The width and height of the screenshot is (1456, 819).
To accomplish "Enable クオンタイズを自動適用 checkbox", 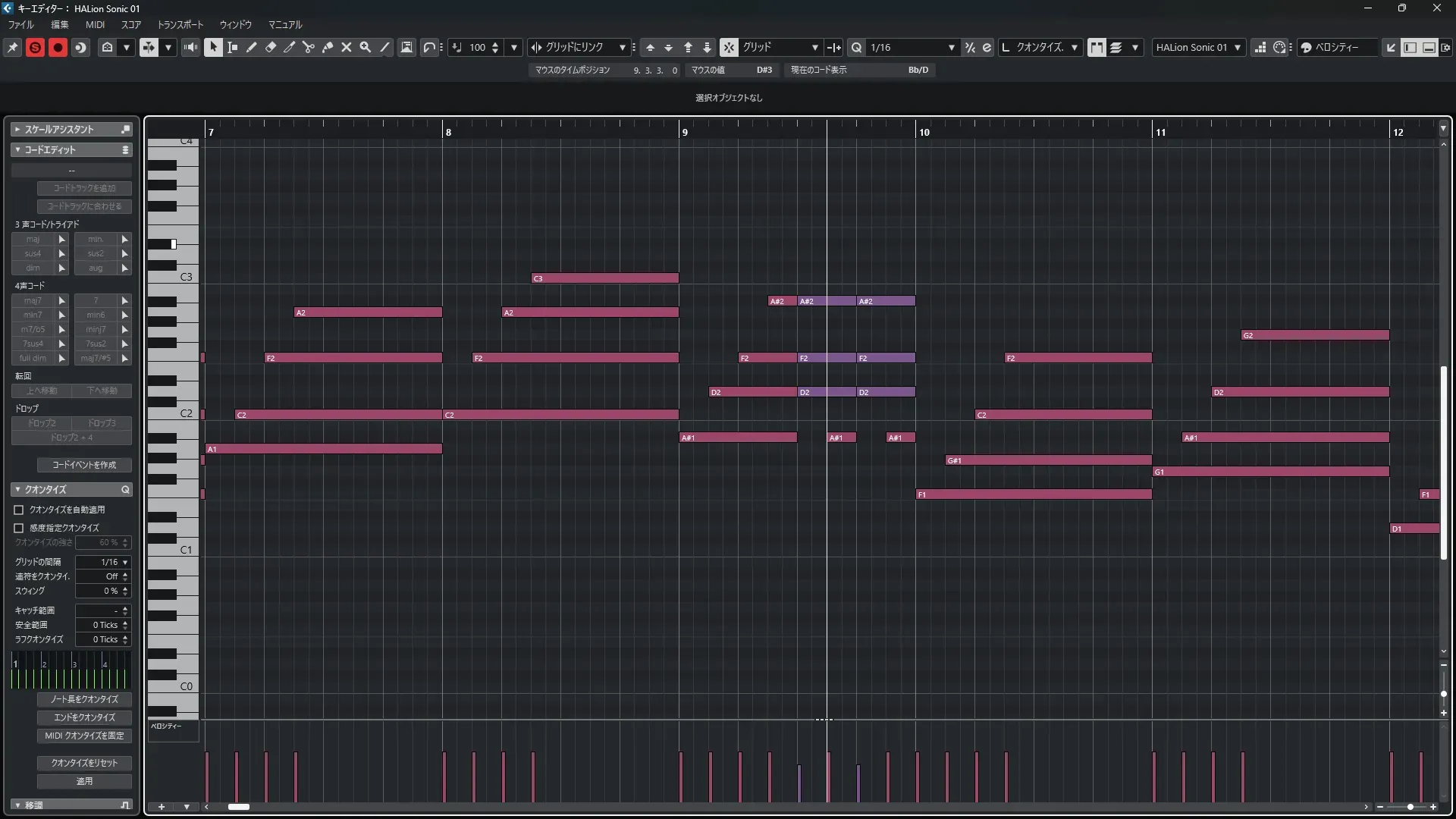I will [19, 510].
